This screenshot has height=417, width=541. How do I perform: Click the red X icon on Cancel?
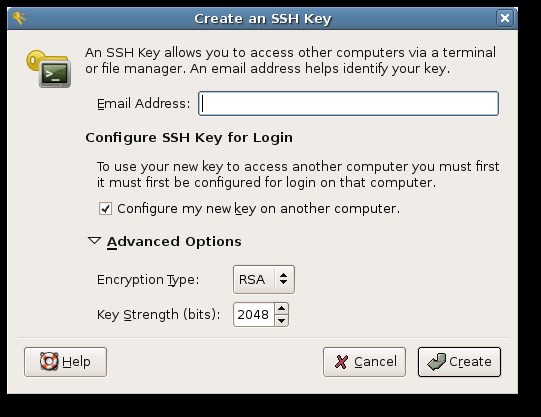point(341,362)
